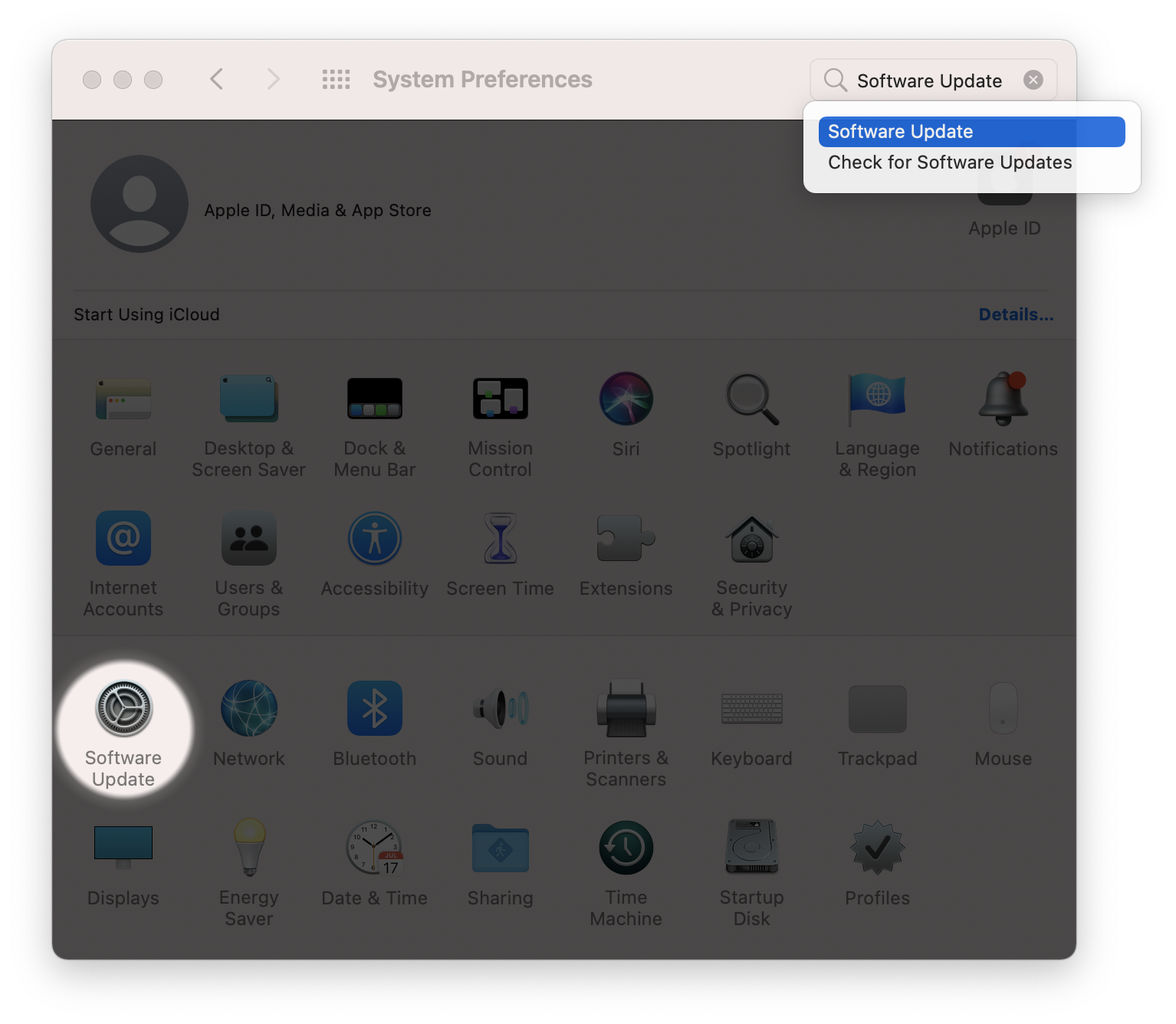Click the magnifying glass search icon
The height and width of the screenshot is (1024, 1176).
coord(835,80)
